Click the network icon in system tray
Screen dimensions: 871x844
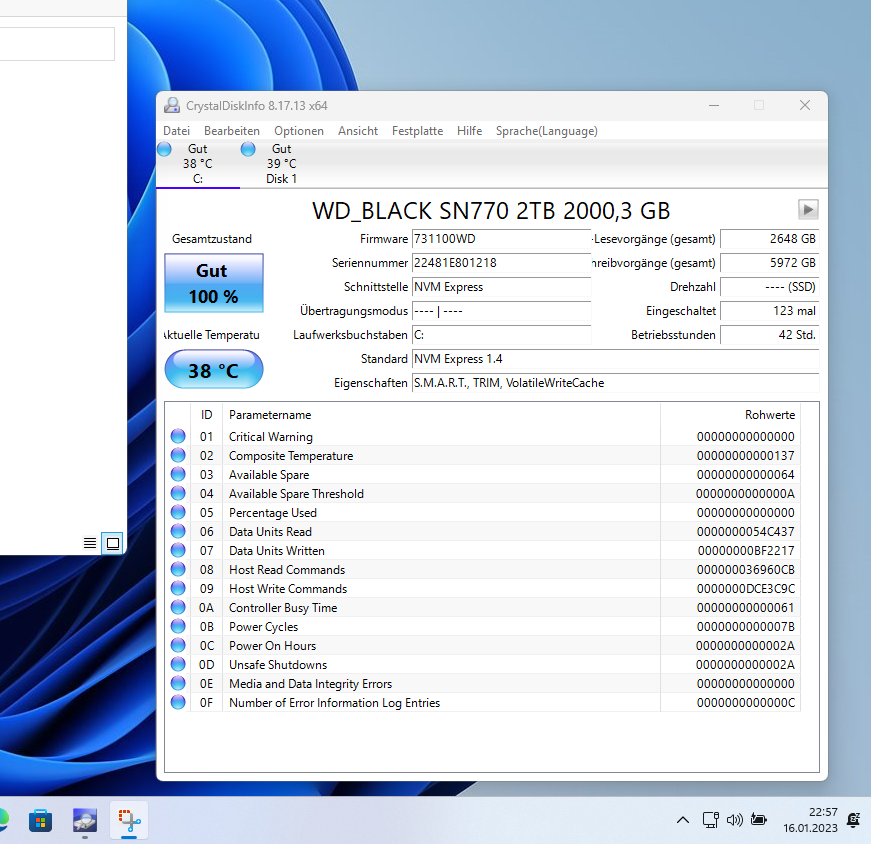710,820
